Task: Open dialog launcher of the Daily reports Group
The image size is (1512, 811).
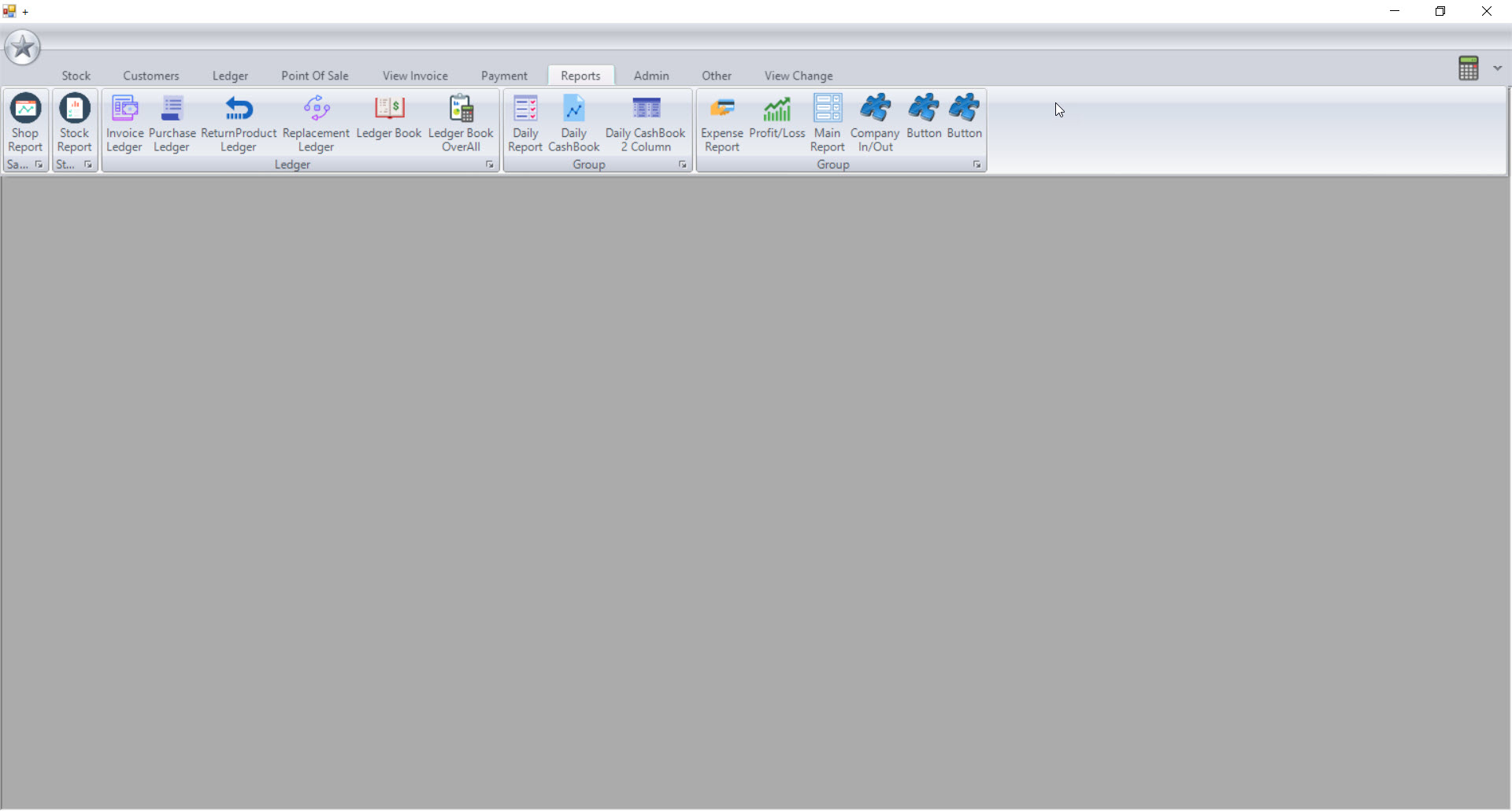Action: pos(682,165)
